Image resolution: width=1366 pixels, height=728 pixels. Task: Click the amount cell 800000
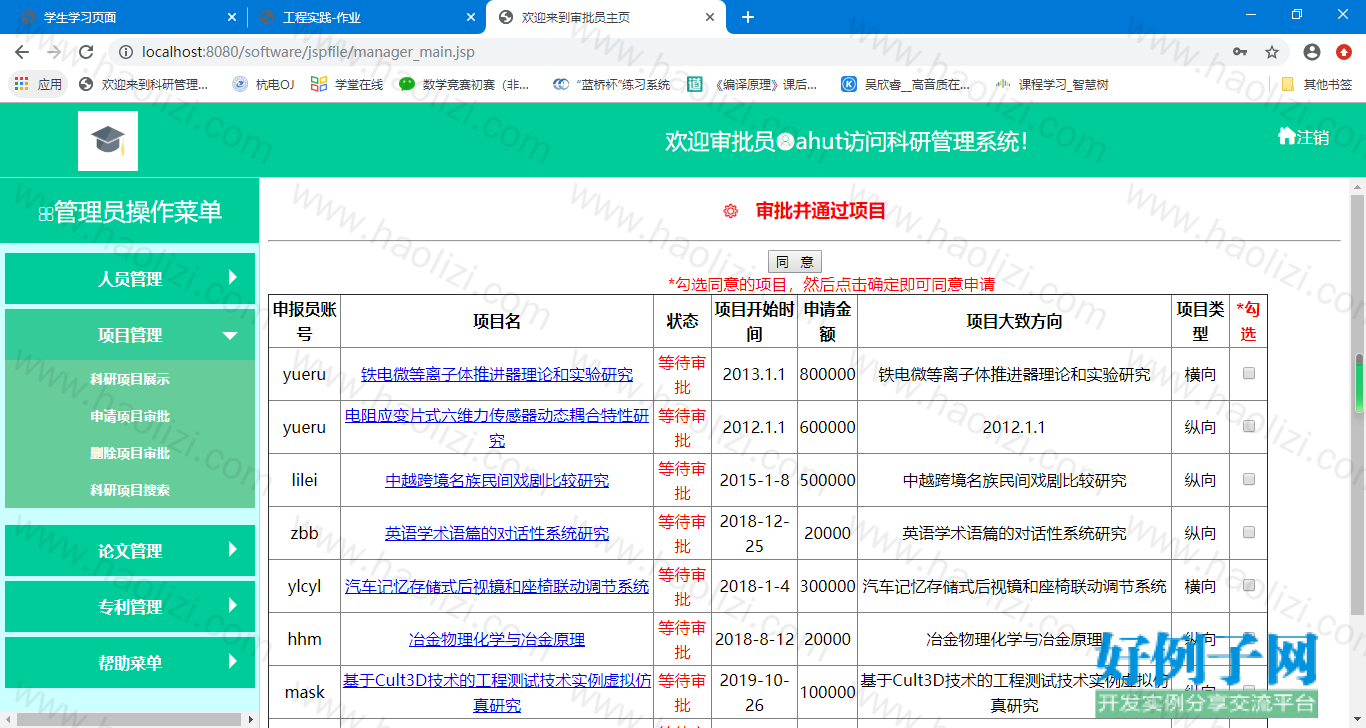coord(827,374)
